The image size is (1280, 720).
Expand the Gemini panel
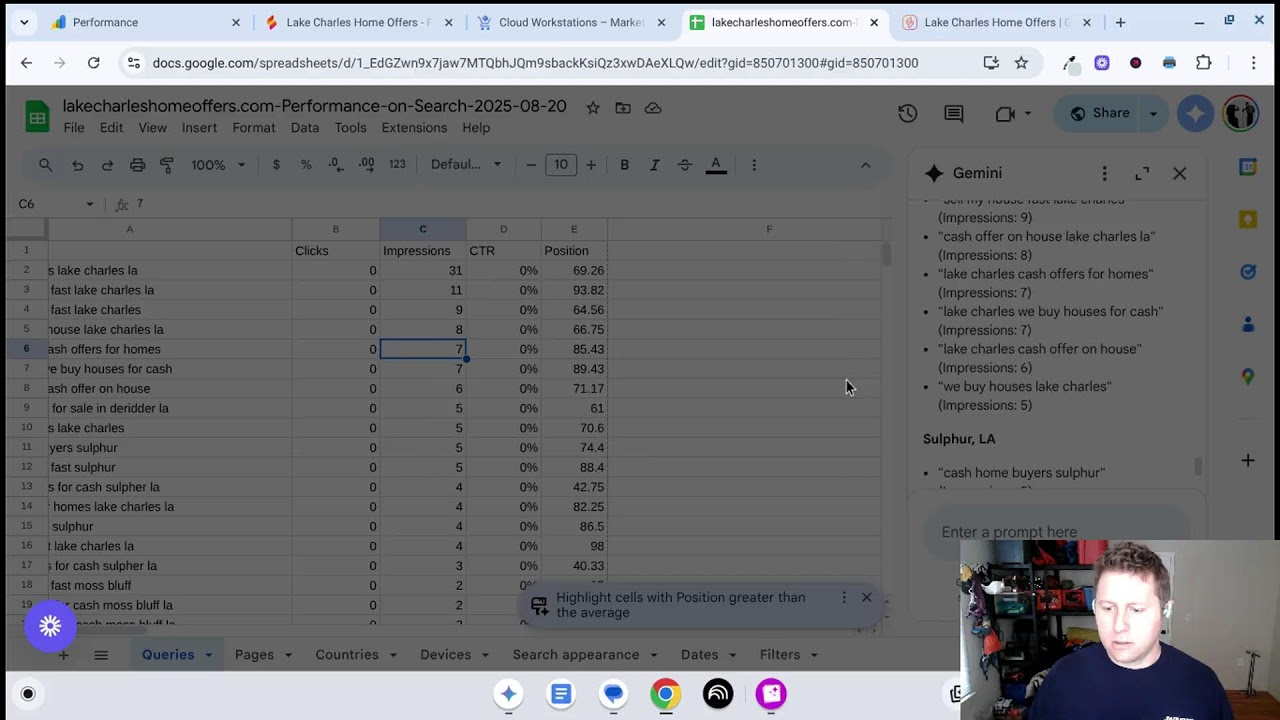click(x=1142, y=174)
